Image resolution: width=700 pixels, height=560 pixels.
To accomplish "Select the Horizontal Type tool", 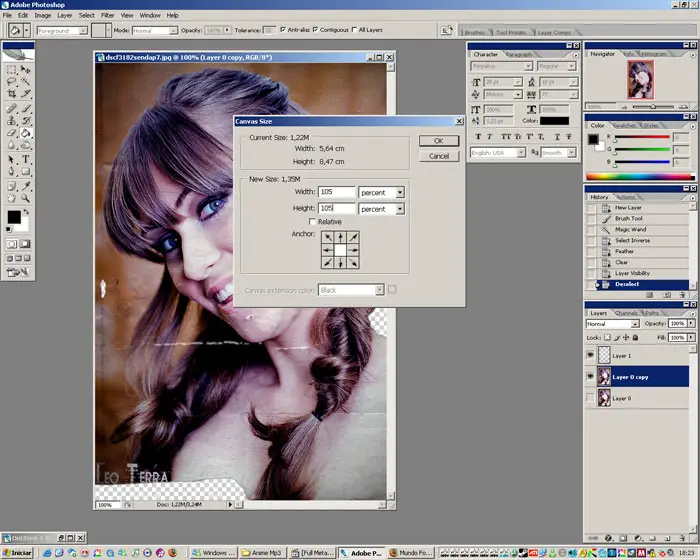I will pyautogui.click(x=26, y=159).
